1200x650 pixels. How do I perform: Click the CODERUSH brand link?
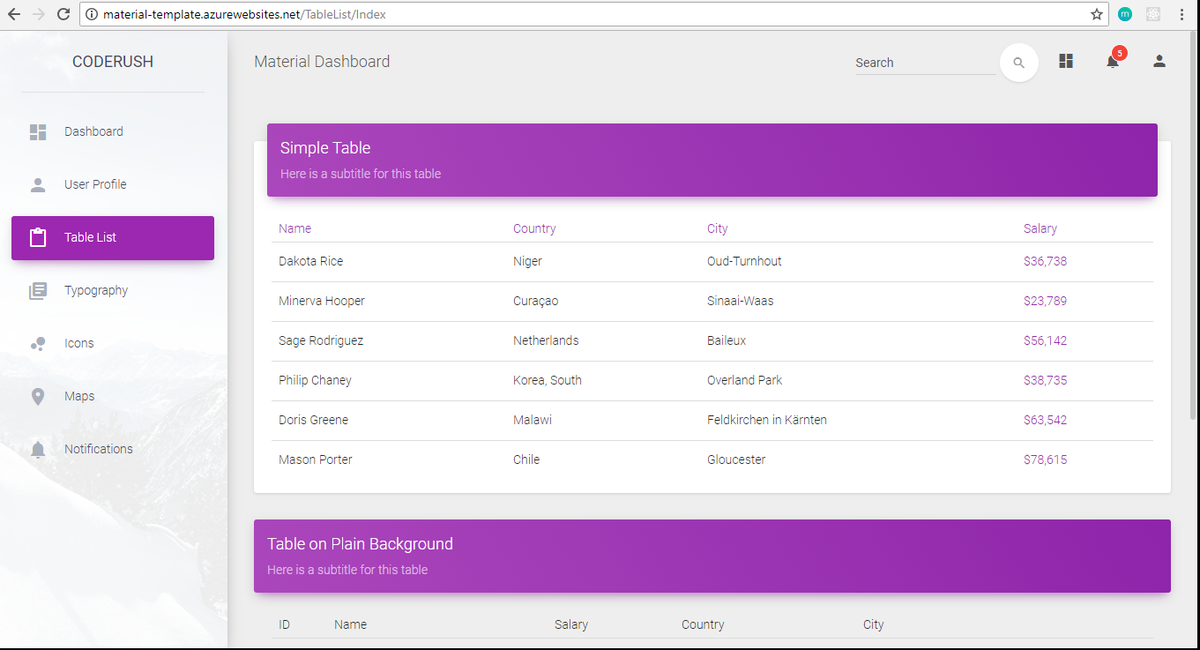pos(112,61)
